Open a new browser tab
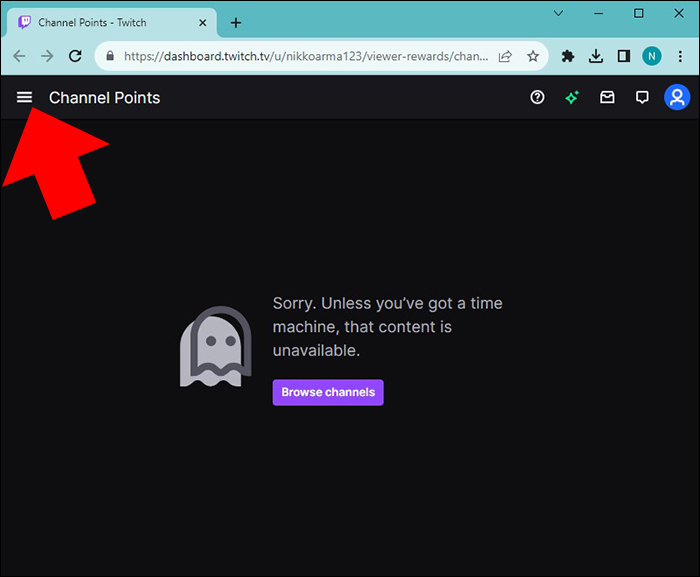Viewport: 700px width, 577px height. pos(236,23)
